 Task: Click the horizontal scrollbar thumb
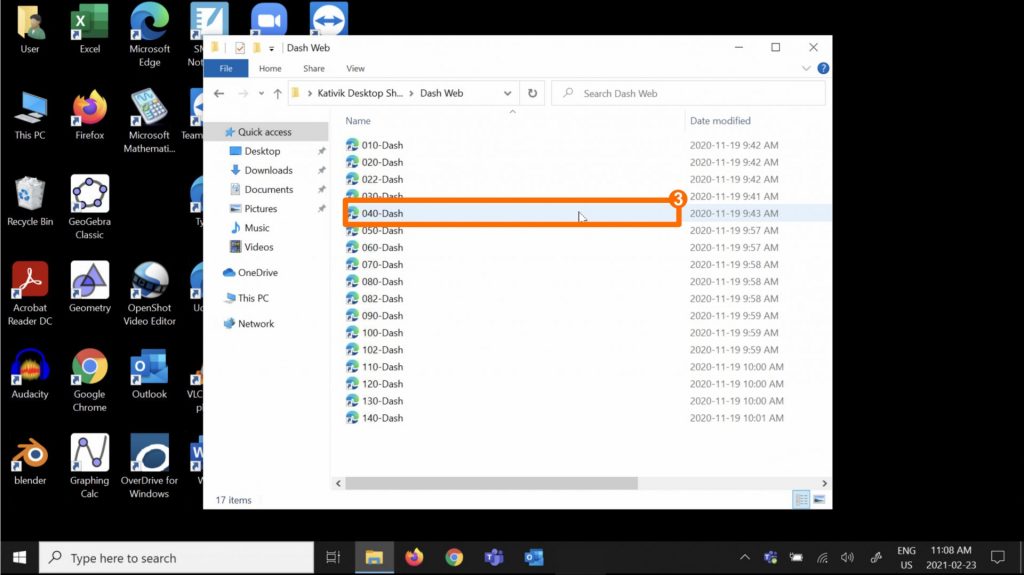pos(490,483)
